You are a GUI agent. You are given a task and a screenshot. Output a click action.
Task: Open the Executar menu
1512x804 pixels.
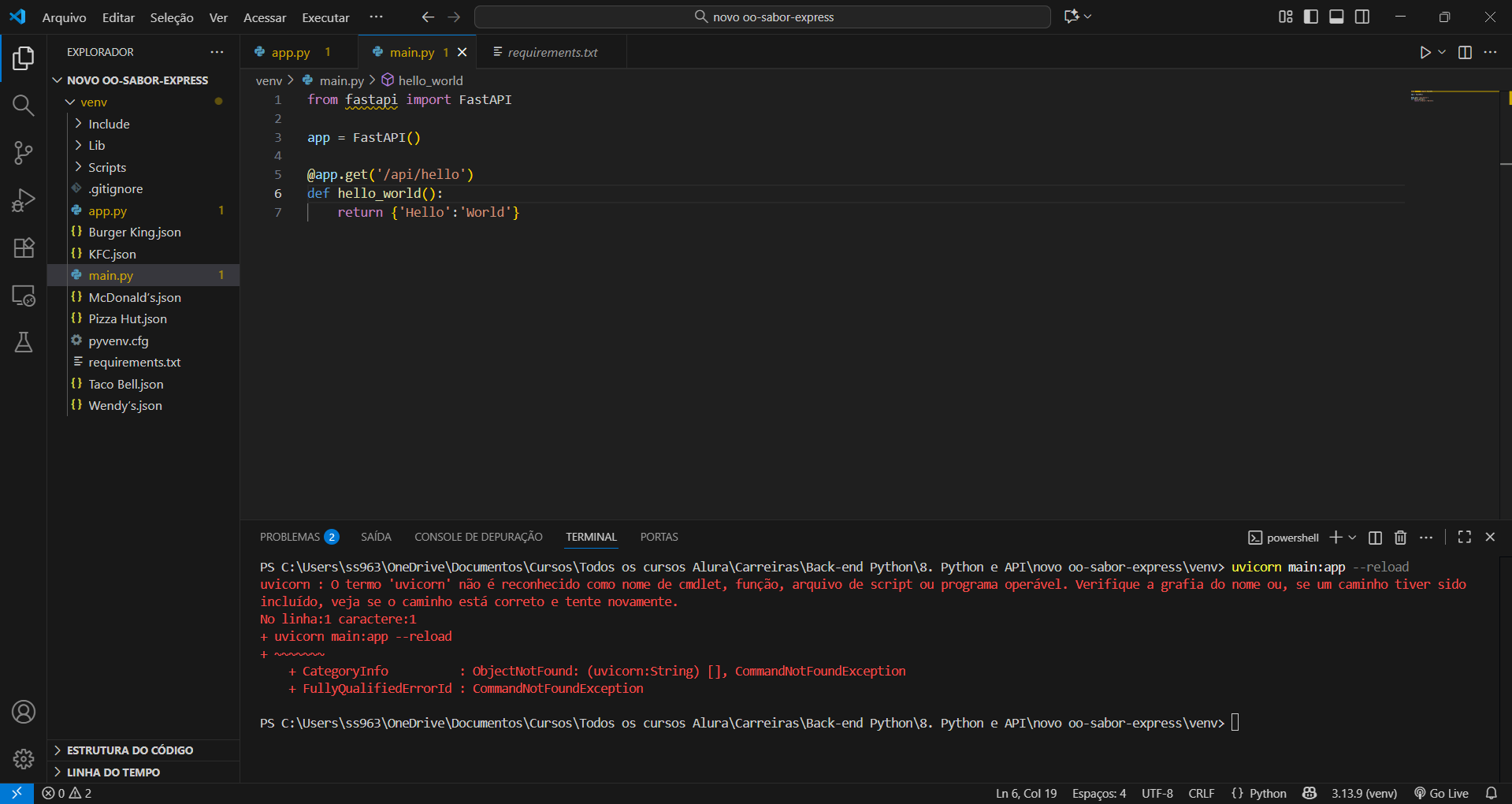[x=325, y=17]
